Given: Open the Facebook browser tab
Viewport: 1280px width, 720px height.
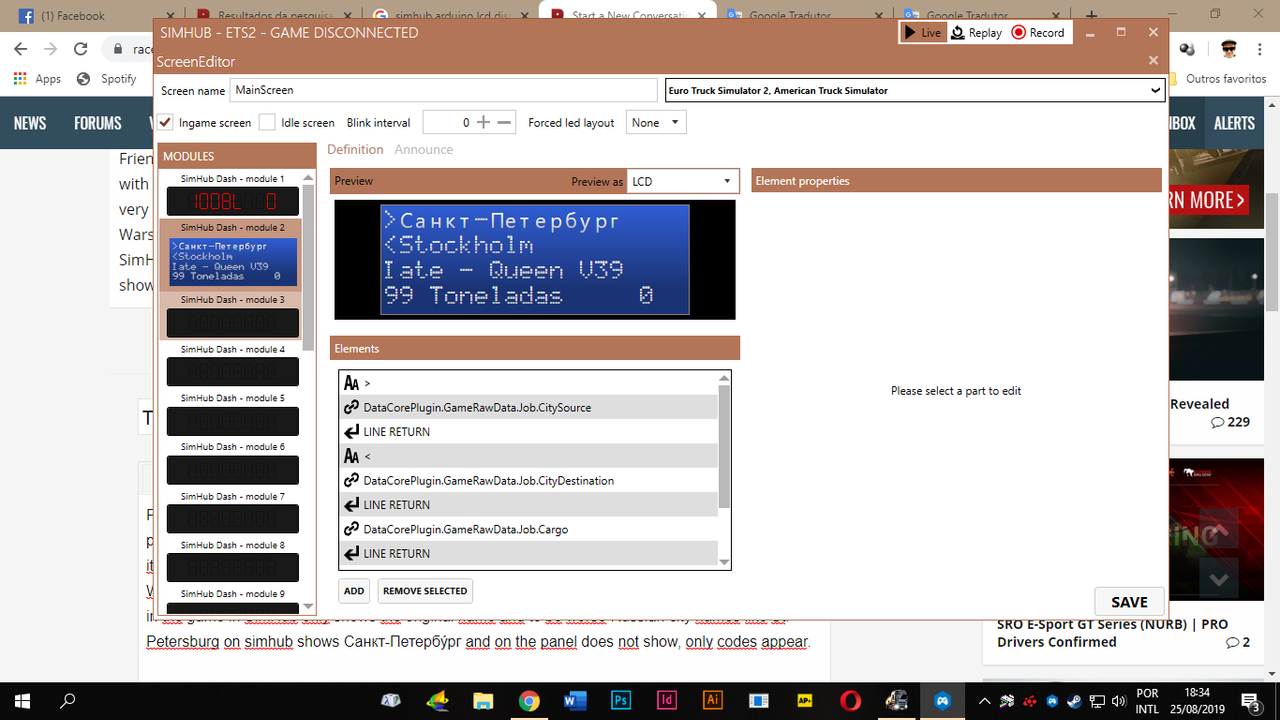Looking at the screenshot, I should pos(90,15).
